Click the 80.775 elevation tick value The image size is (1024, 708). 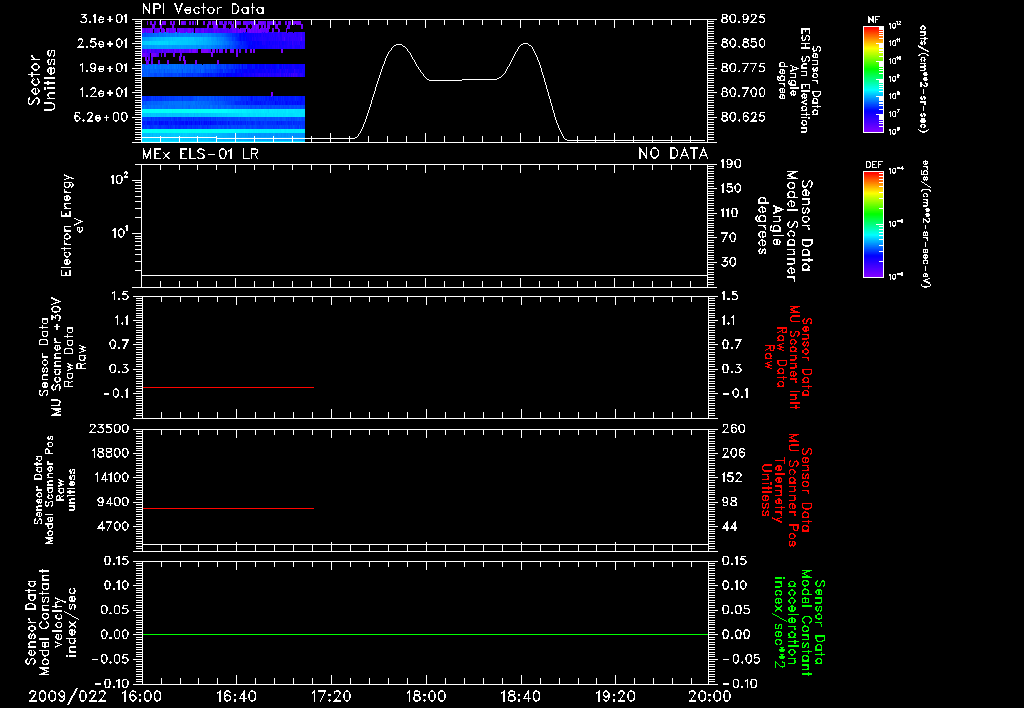tap(743, 68)
